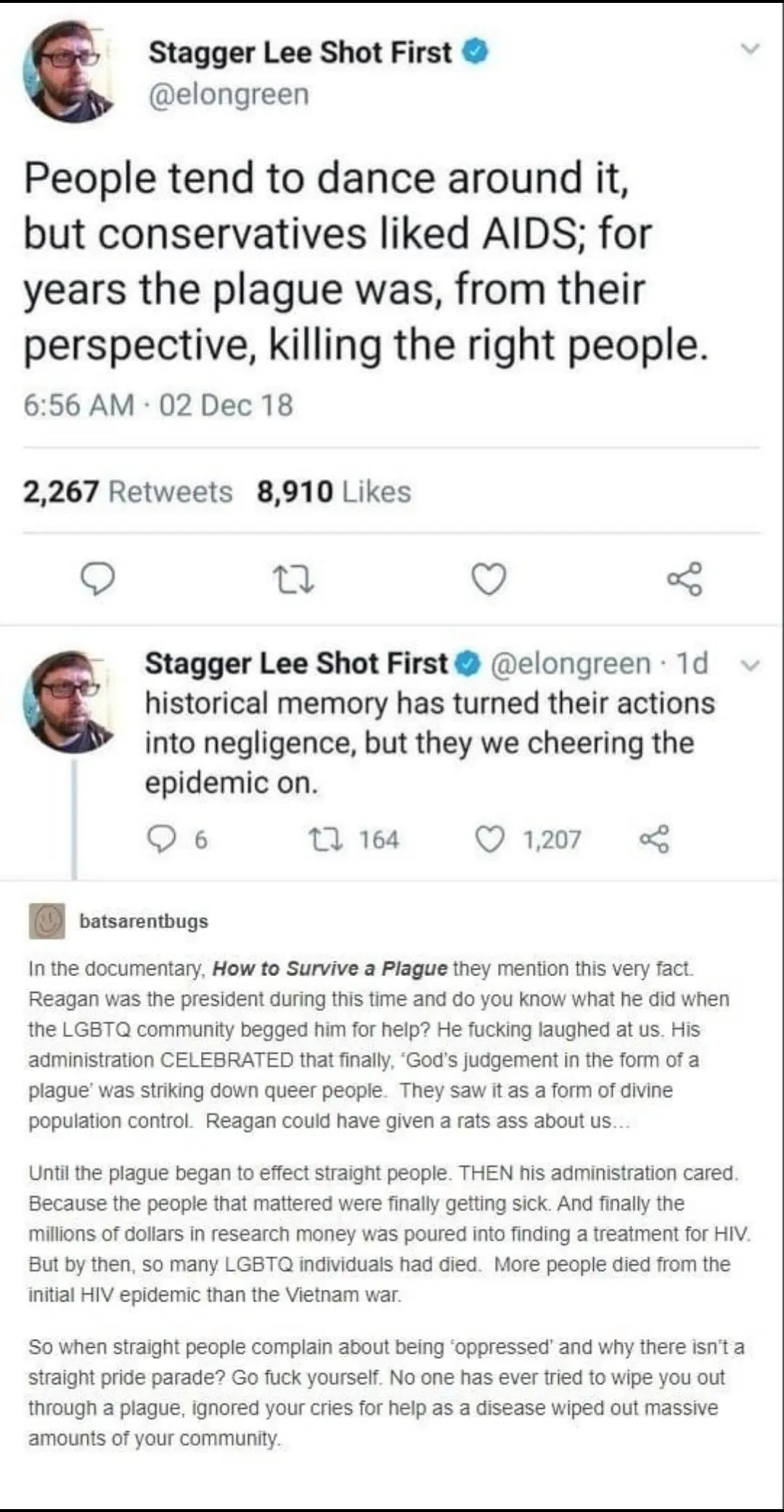Reply to the main tweet via speech bubble icon
784x1512 pixels.
point(97,580)
